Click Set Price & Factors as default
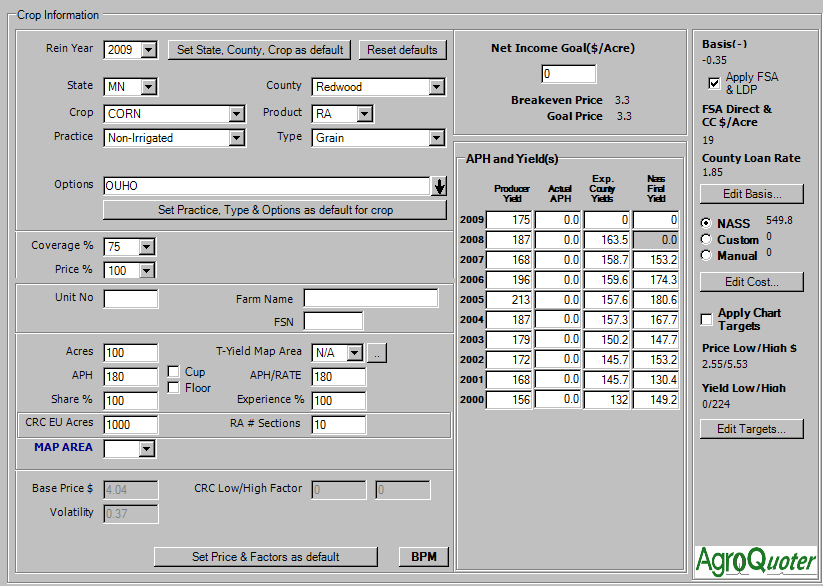This screenshot has width=823, height=586. click(x=266, y=557)
